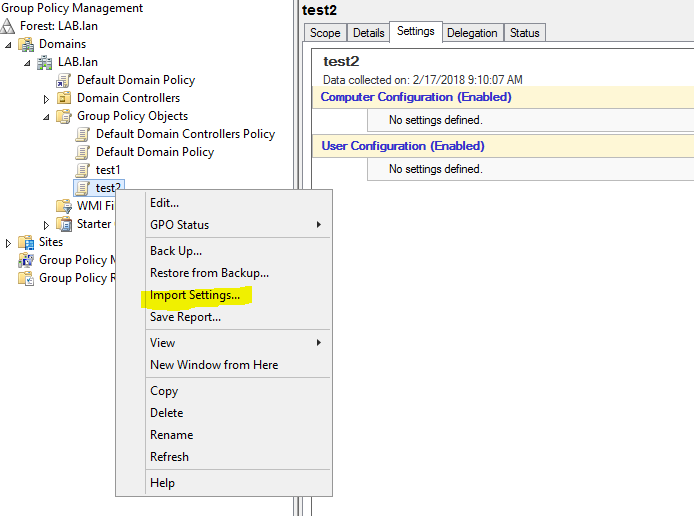Select the Default Domain Controllers Policy GPO
The width and height of the screenshot is (694, 516).
tap(185, 134)
